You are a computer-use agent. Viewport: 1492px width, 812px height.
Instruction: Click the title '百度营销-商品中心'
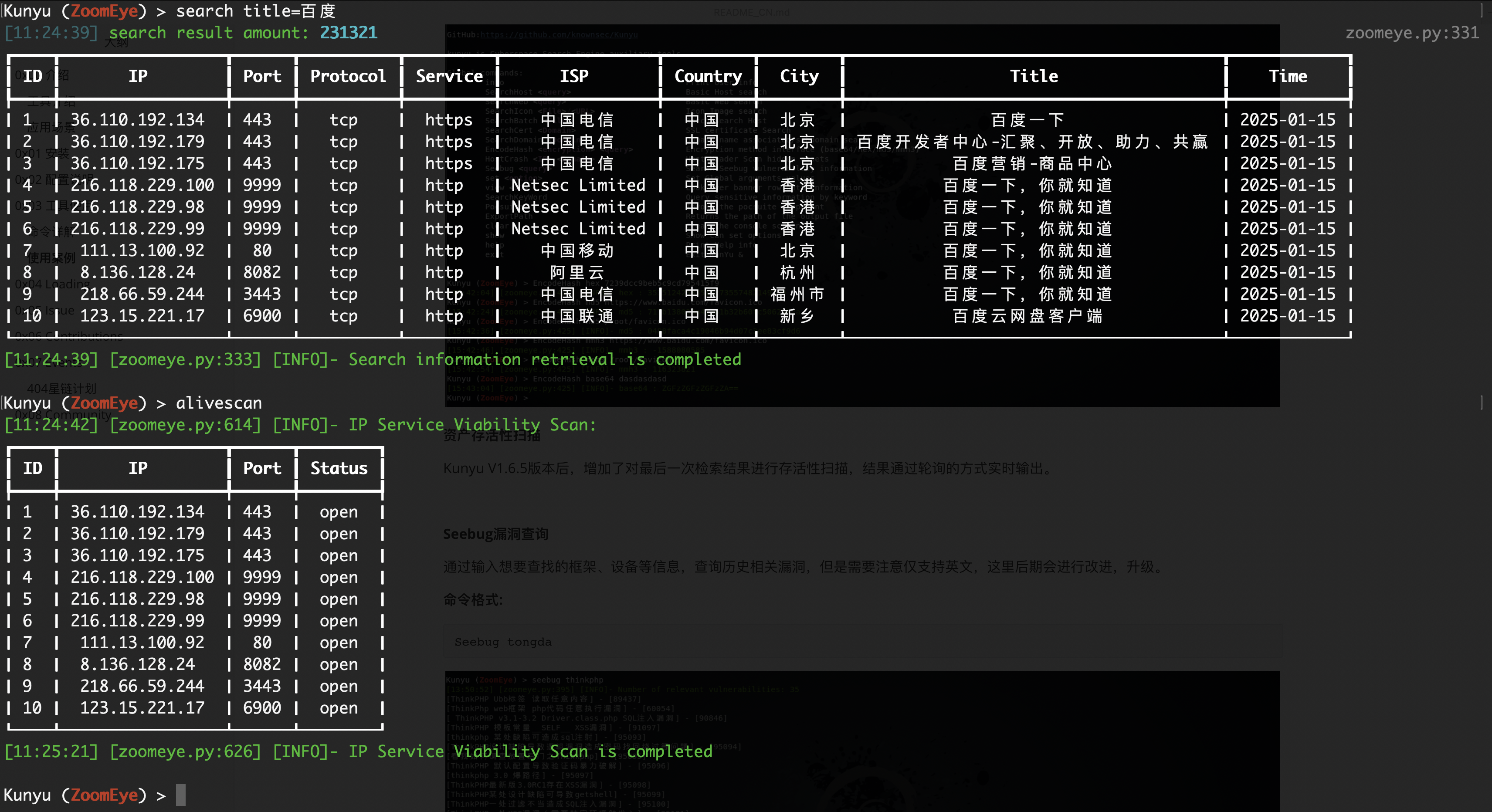(x=1032, y=163)
